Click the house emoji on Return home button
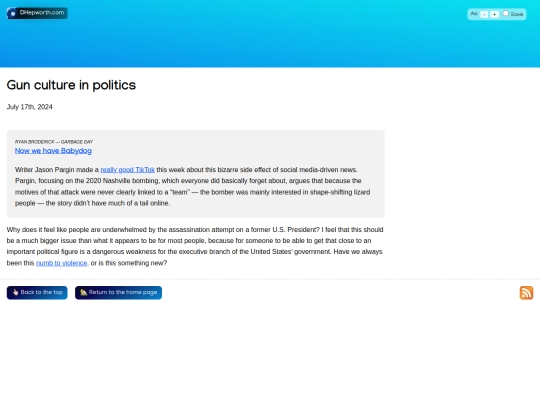 tap(83, 292)
